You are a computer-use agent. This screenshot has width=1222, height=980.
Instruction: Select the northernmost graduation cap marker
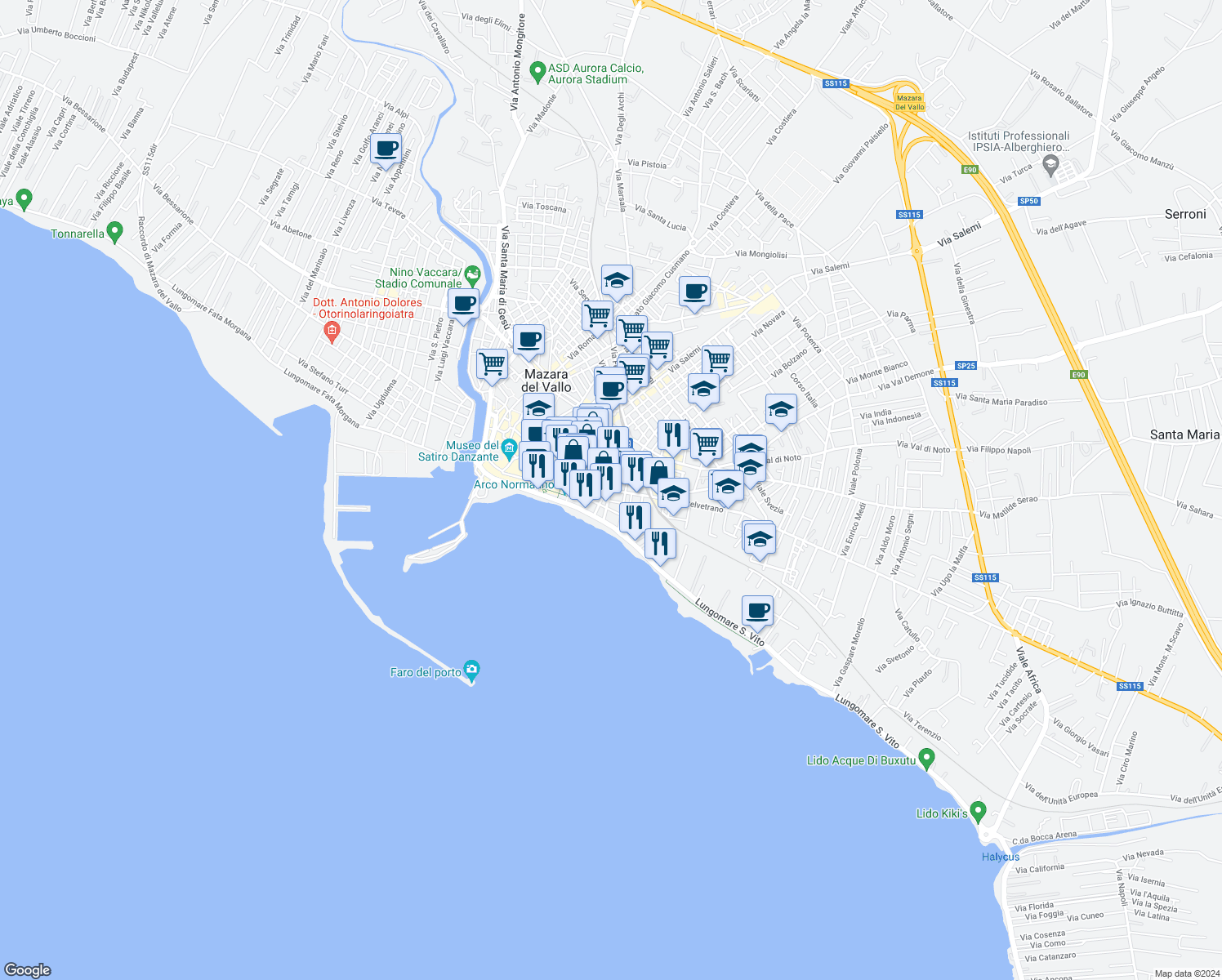617,281
